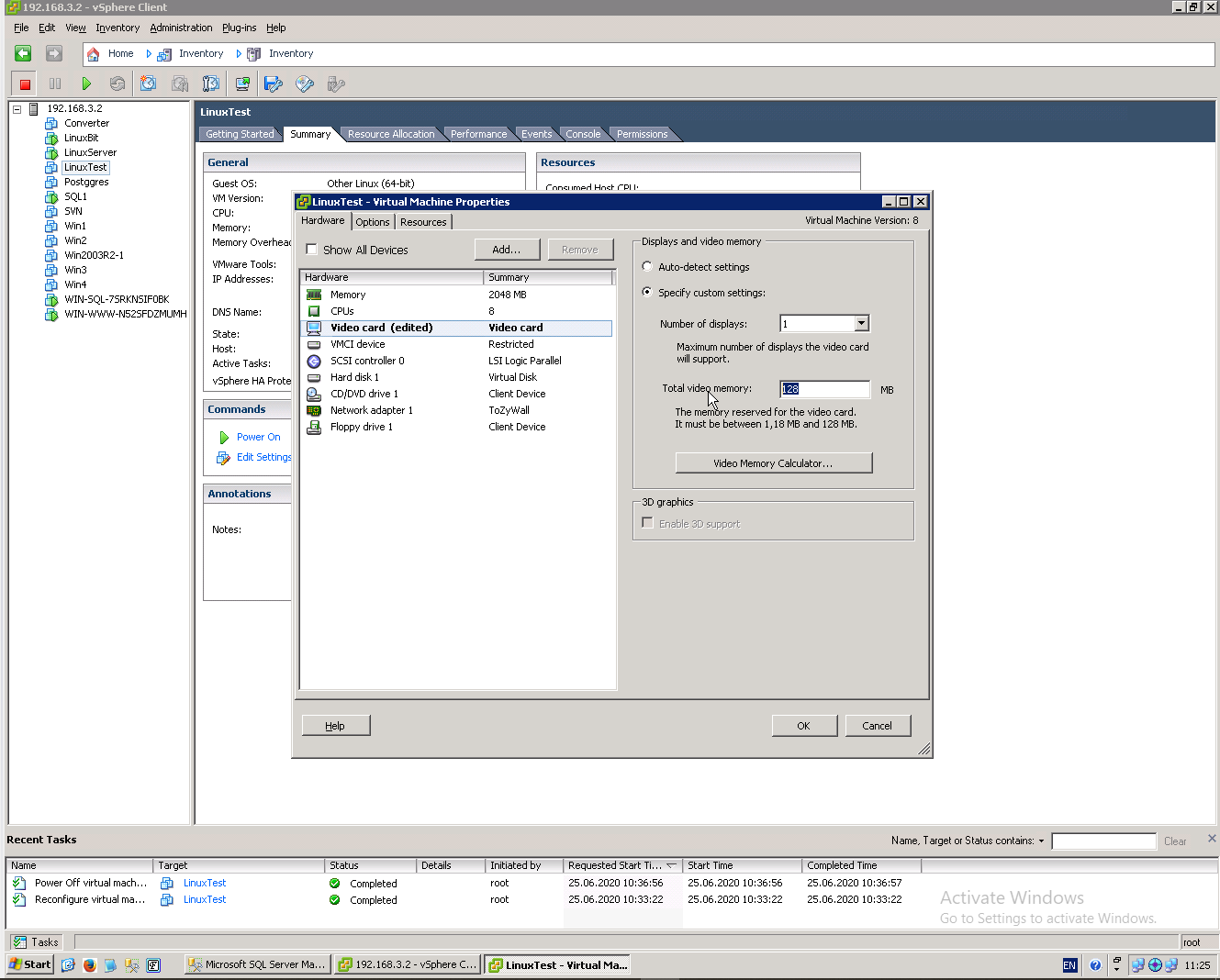This screenshot has height=980, width=1220.
Task: Click the Start button on taskbar
Action: click(30, 964)
